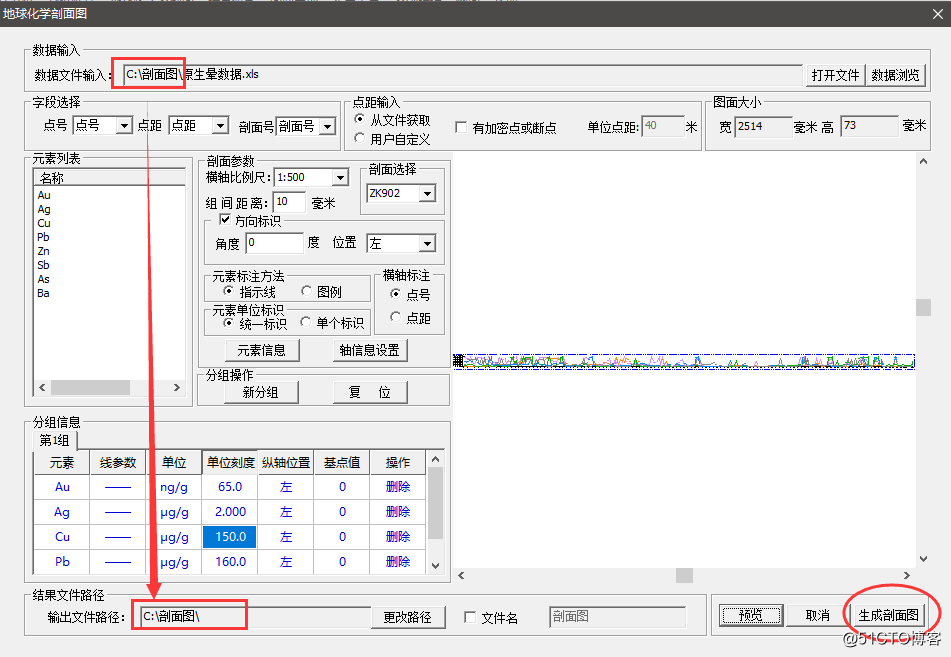
Task: Select 点距 horizontal axis label
Action: pyautogui.click(x=395, y=317)
